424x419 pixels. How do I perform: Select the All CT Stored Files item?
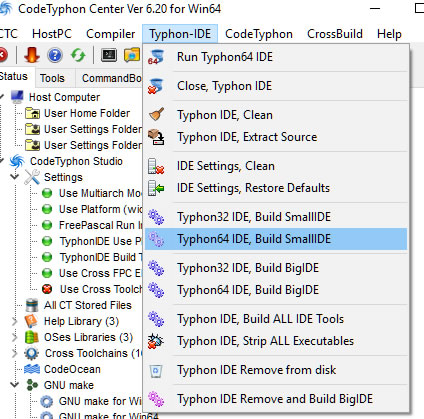[88, 305]
